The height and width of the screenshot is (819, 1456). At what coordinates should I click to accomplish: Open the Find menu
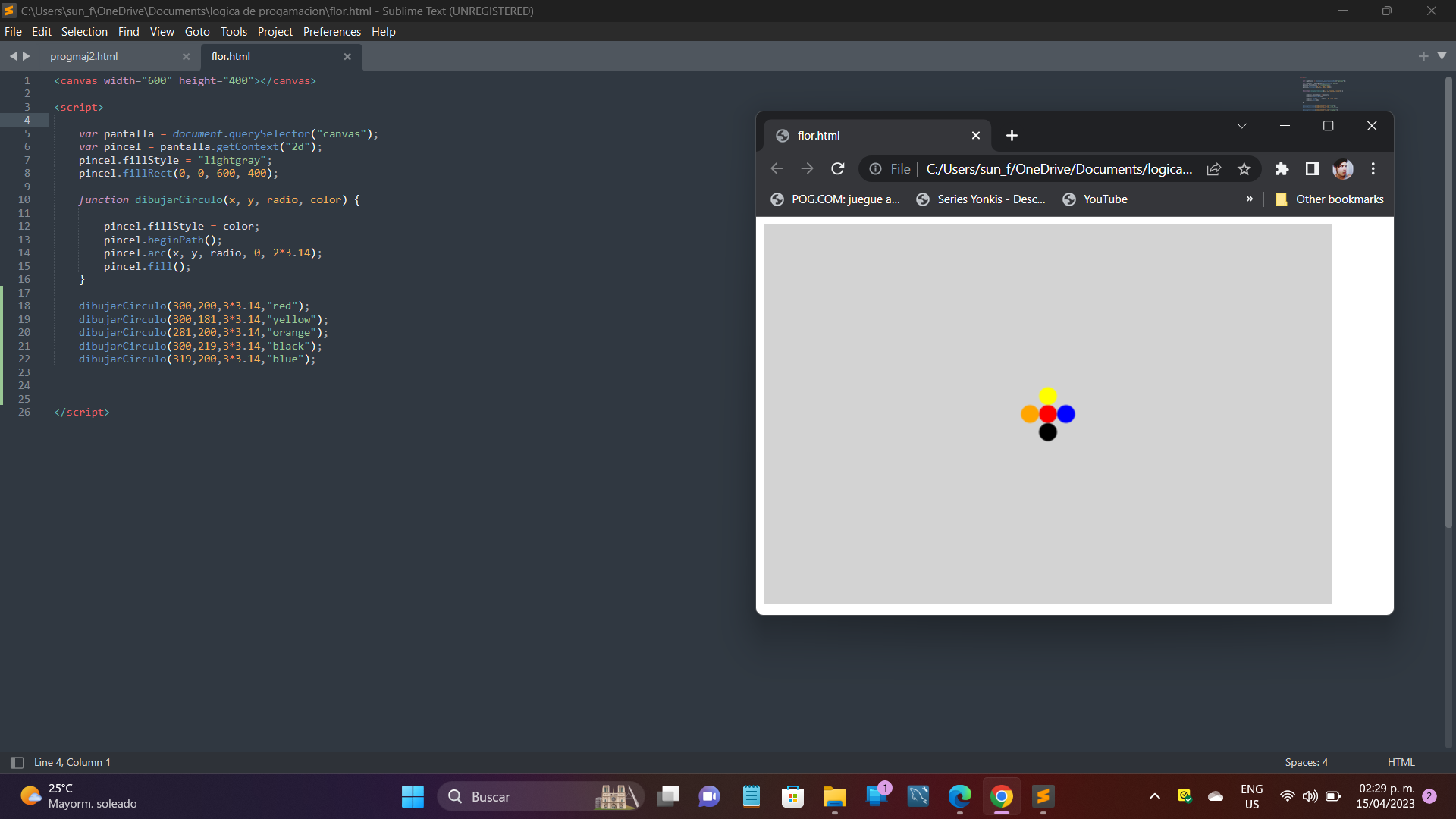pos(128,32)
